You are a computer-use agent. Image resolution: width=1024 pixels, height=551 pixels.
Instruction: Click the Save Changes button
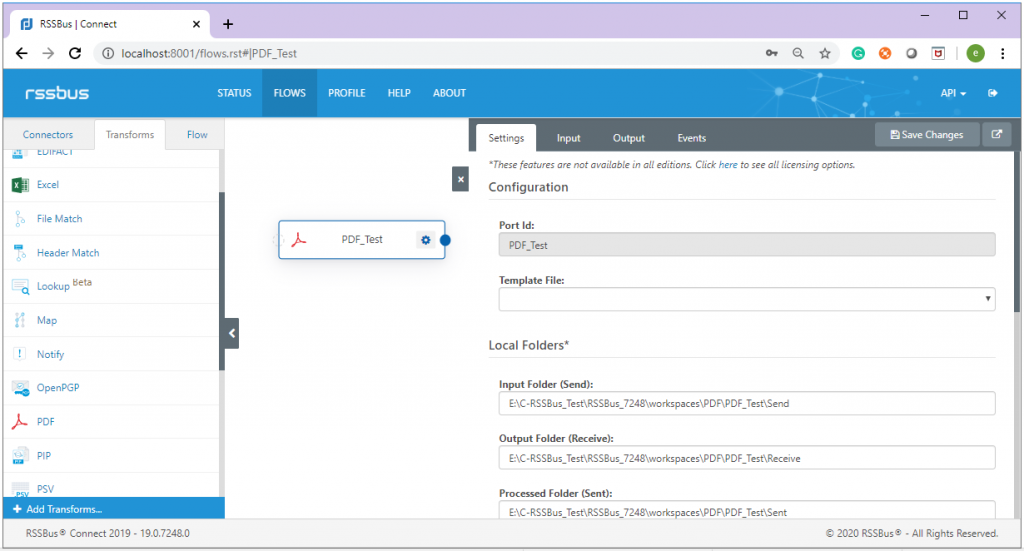(x=927, y=134)
